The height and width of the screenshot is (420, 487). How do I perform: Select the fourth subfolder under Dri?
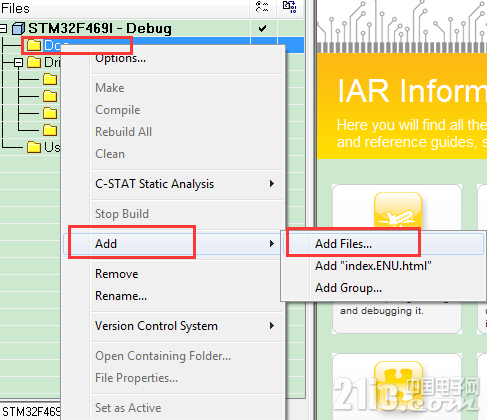(x=50, y=130)
